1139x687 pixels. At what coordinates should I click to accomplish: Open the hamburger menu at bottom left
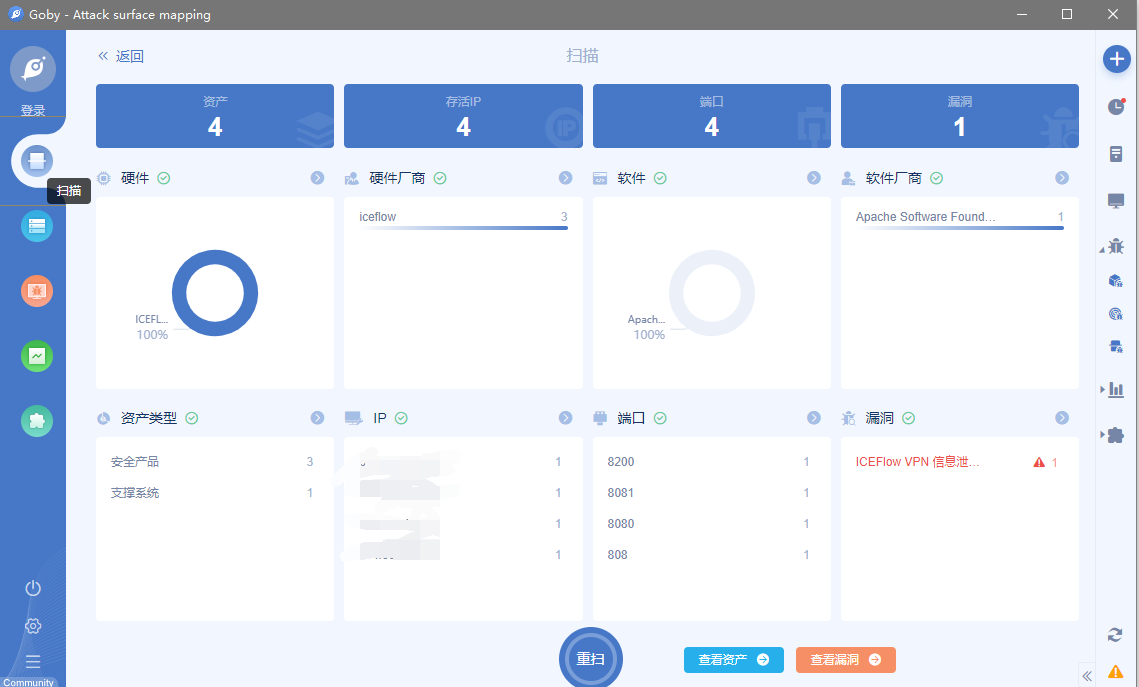point(33,661)
